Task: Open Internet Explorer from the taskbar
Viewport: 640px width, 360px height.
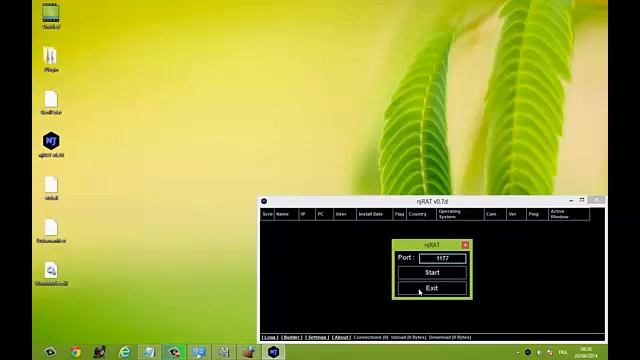Action: click(x=125, y=352)
